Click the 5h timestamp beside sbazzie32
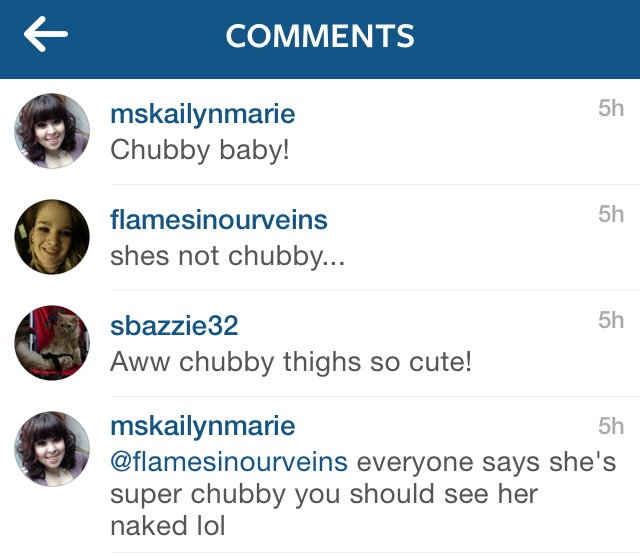Screen dimensions: 640x556 pyautogui.click(x=611, y=320)
